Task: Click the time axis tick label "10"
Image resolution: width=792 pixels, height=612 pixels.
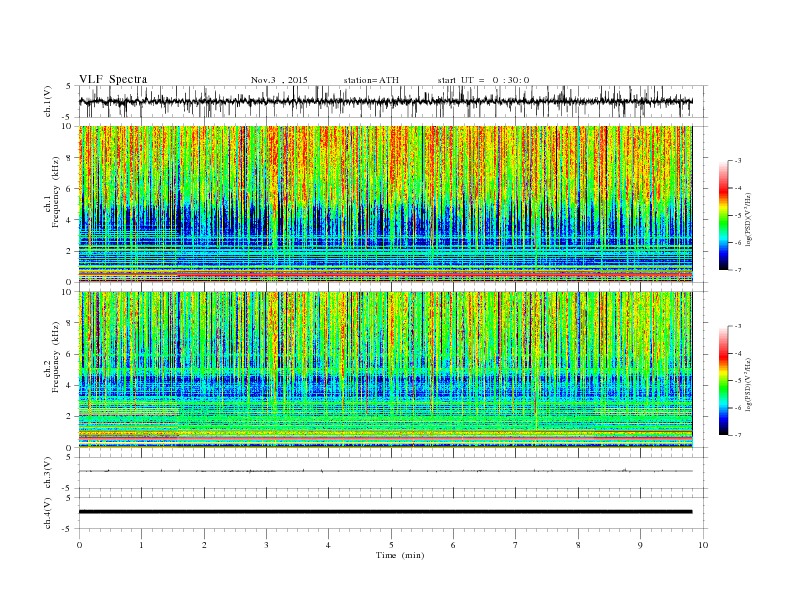Action: [703, 545]
